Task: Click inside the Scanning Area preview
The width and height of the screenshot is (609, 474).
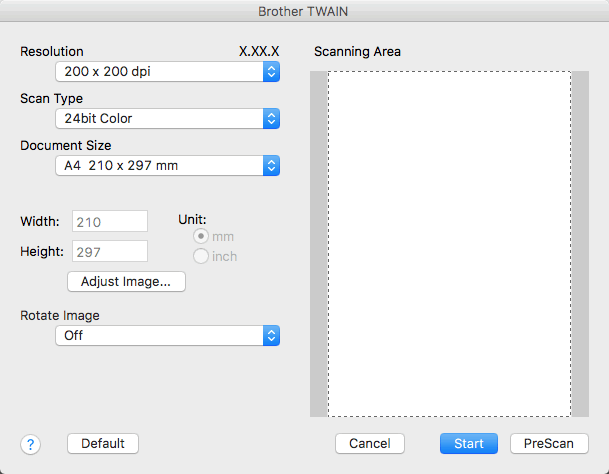Action: 449,244
